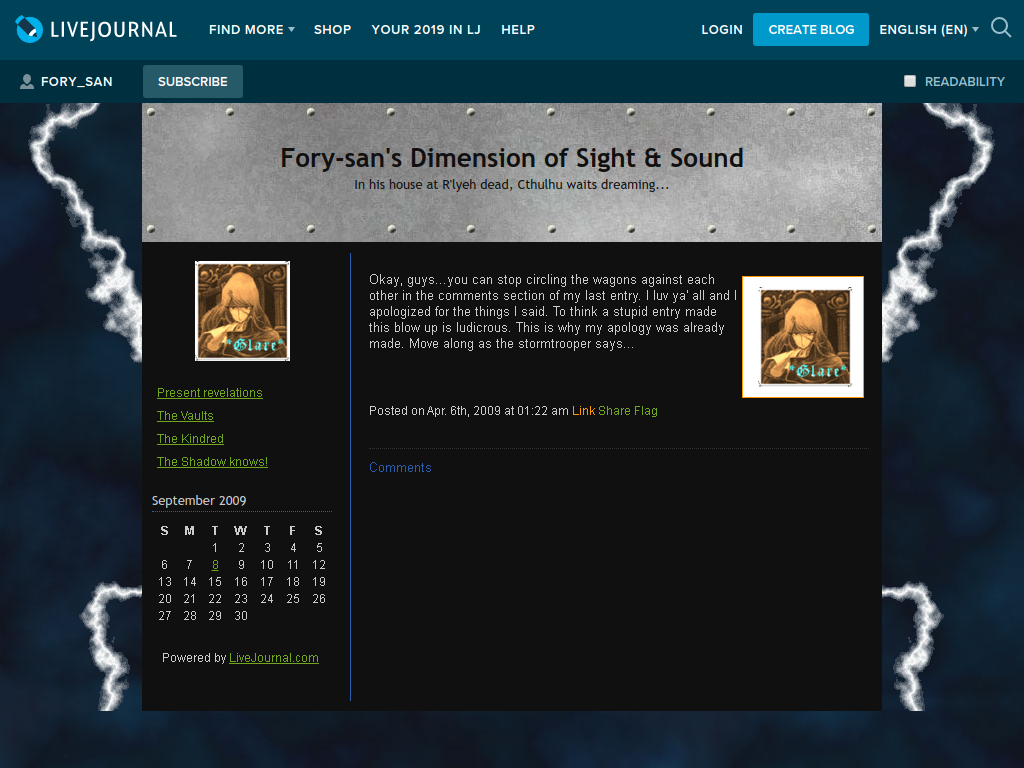Image resolution: width=1024 pixels, height=768 pixels.
Task: Click the user silhouette icon beside FORY_SAN
Action: click(27, 82)
